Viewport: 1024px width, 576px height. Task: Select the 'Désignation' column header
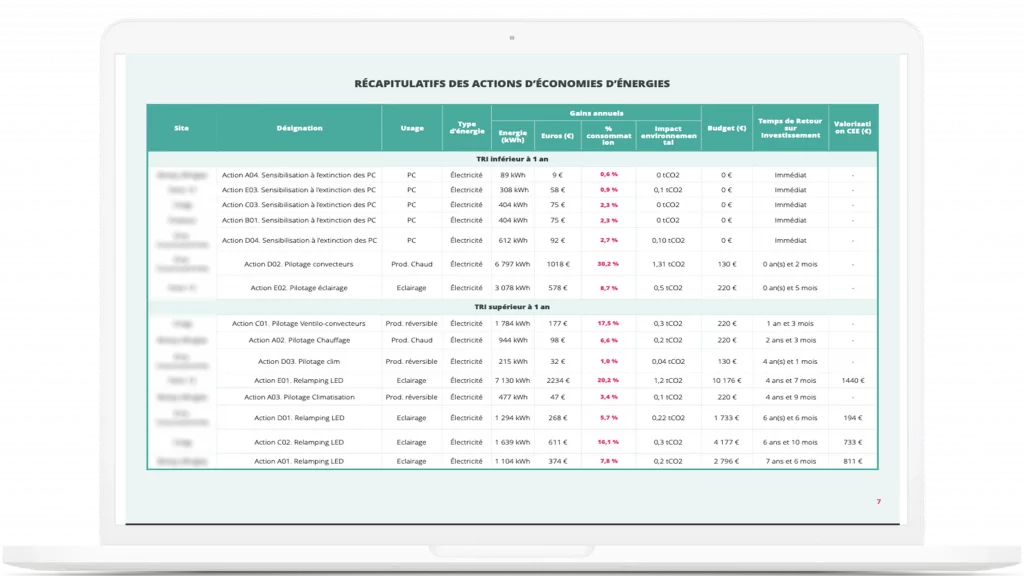click(x=299, y=128)
